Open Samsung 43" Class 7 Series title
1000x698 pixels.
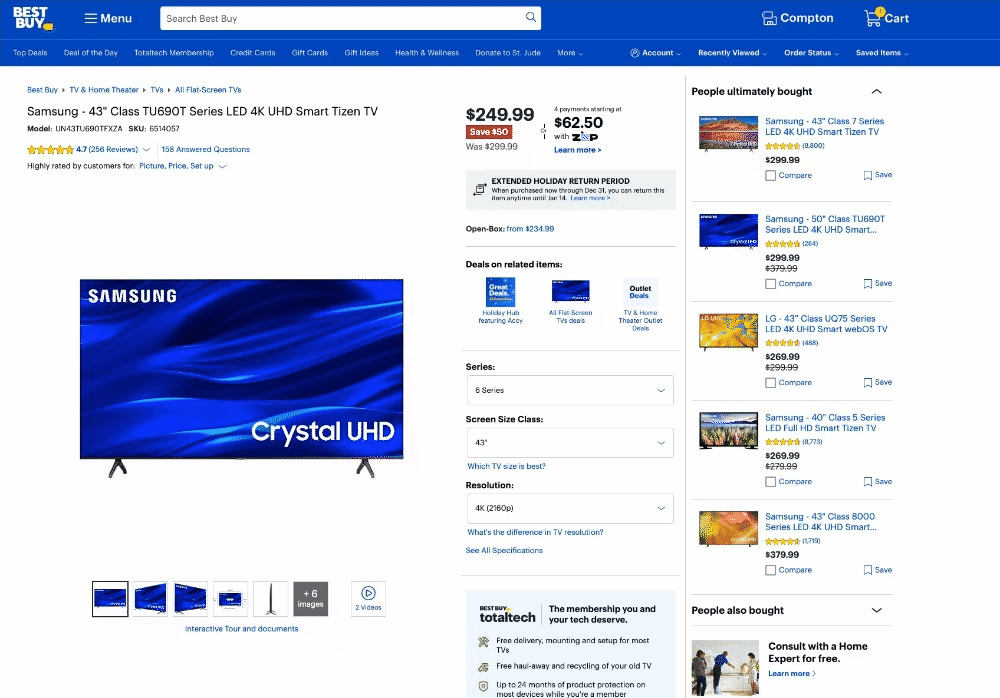pyautogui.click(x=825, y=126)
